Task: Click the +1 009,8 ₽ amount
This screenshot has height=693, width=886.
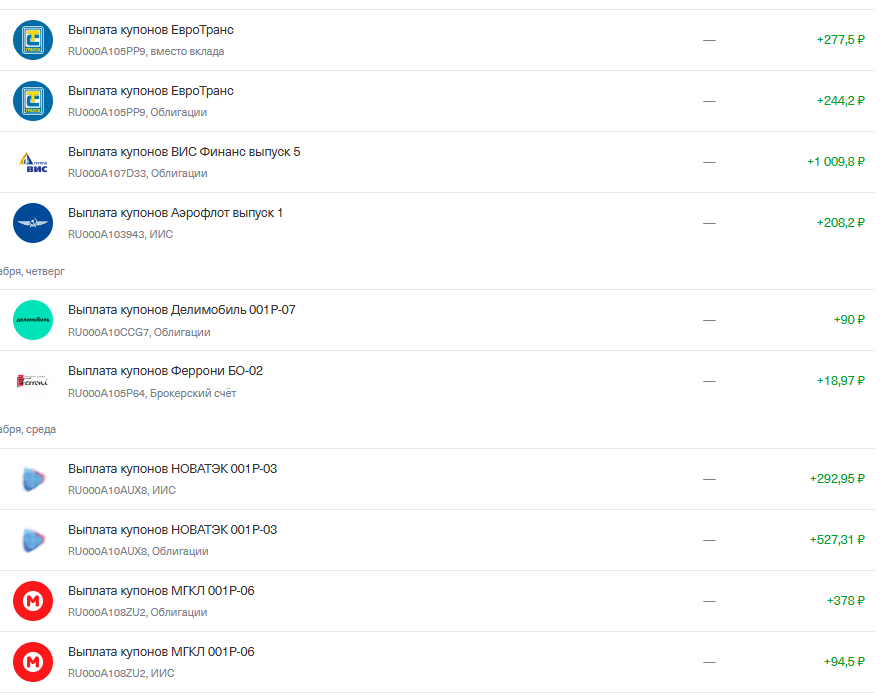Action: click(x=835, y=162)
